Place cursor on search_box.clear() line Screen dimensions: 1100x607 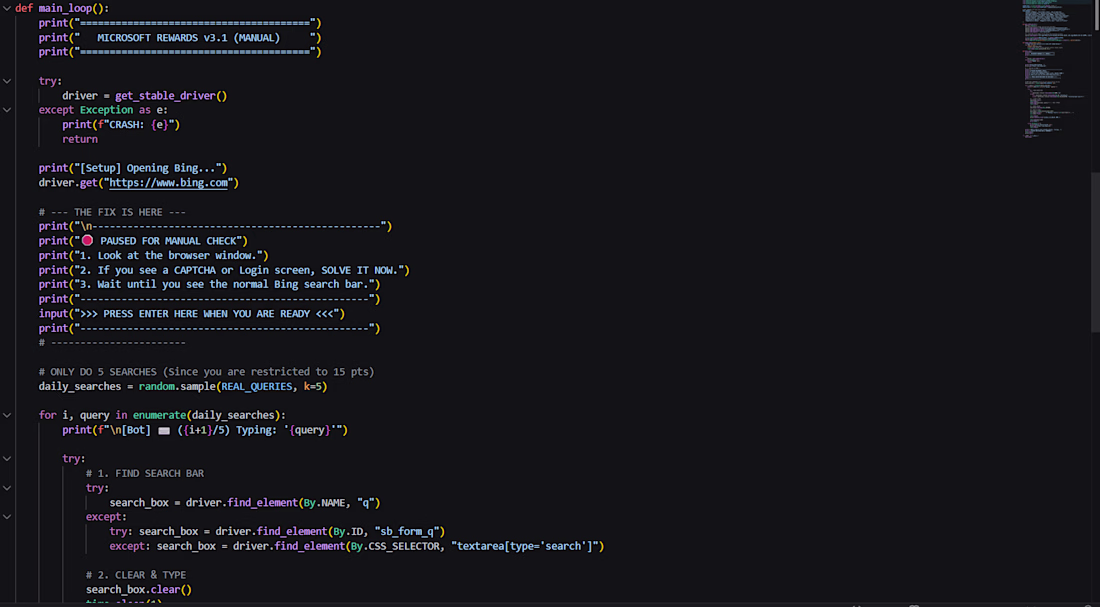tap(139, 589)
